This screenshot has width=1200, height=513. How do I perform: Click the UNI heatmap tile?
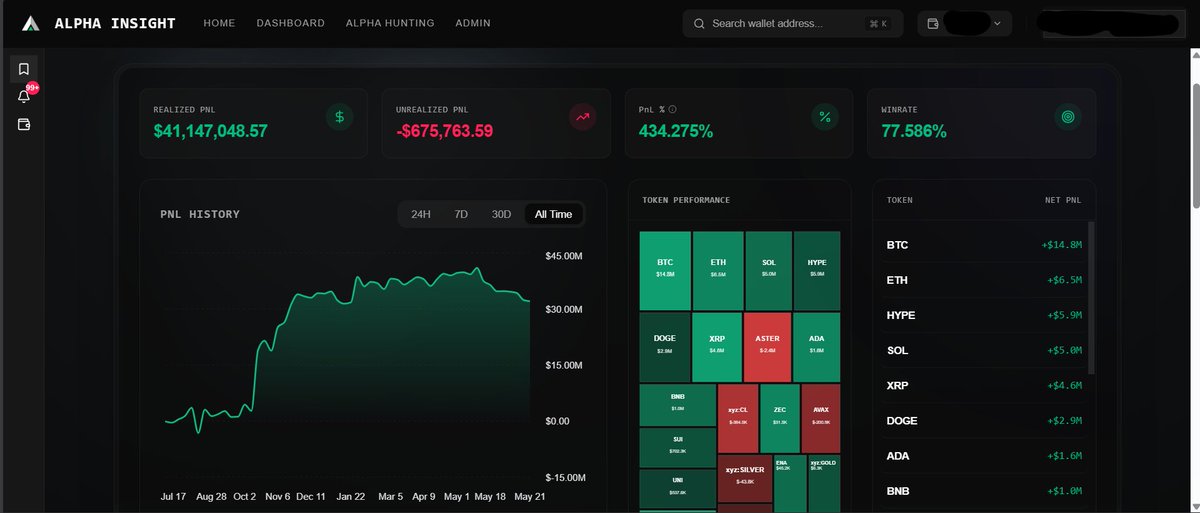(678, 488)
